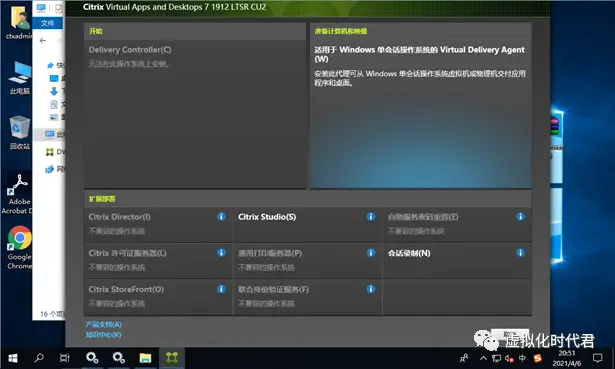615x369 pixels.
Task: Open Google Chrome desktop shortcut
Action: [19, 247]
